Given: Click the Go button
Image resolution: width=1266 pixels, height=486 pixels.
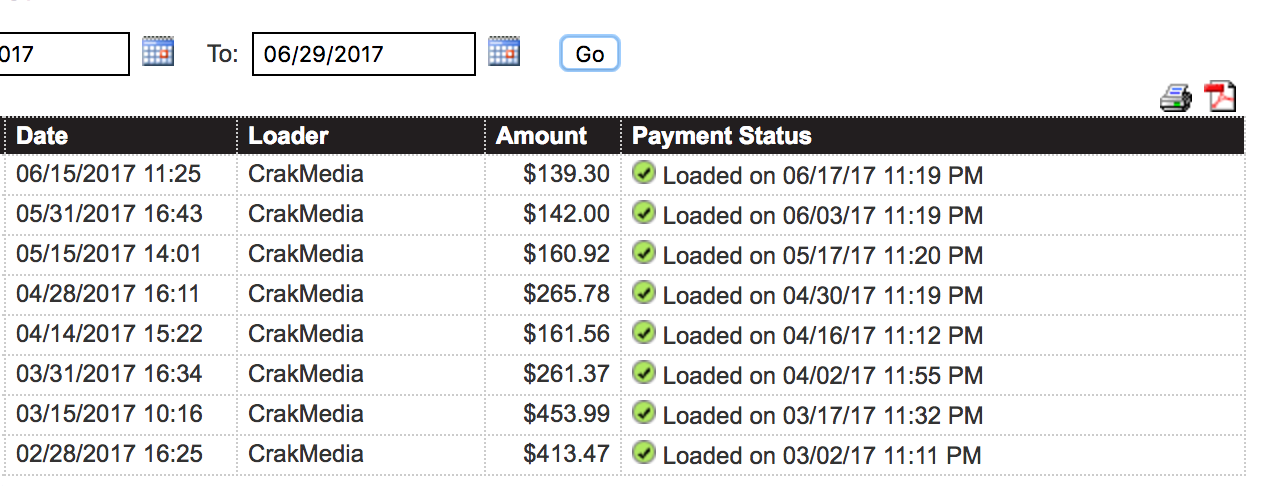Looking at the screenshot, I should (590, 54).
